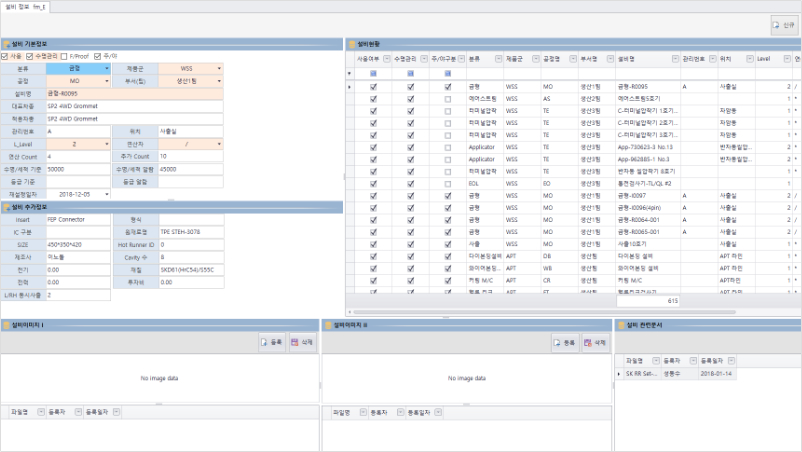The height and width of the screenshot is (452, 802).
Task: Open 등록일자 filter in 설비 관련문서 list
Action: point(731,361)
